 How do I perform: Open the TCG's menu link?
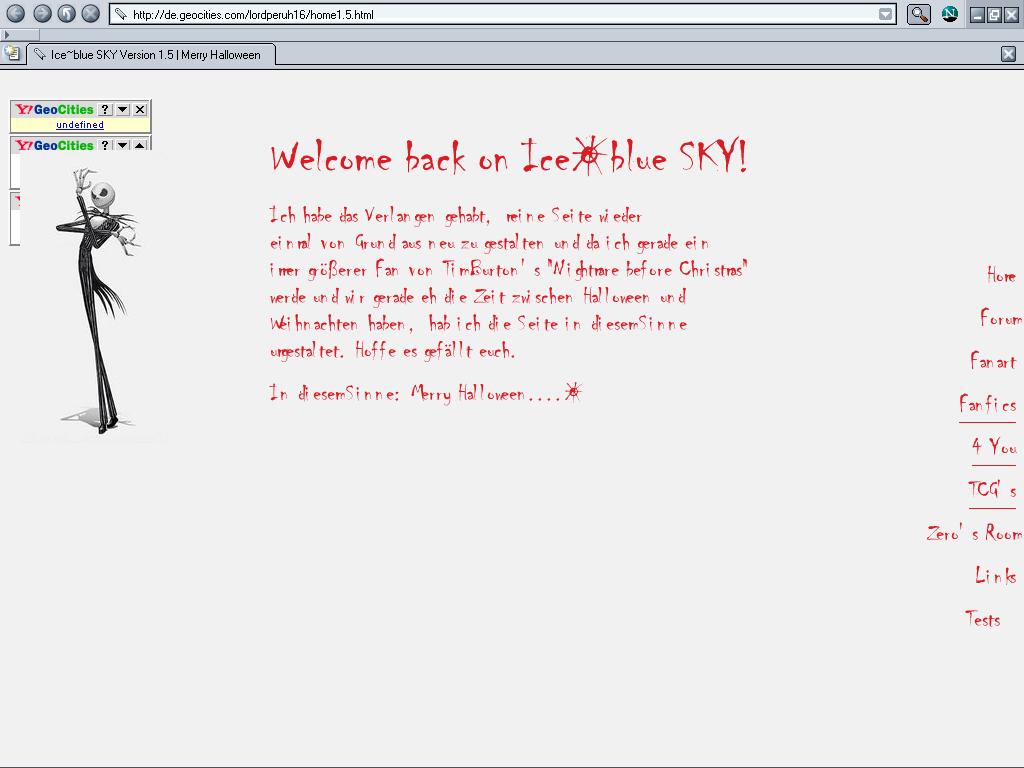(992, 490)
